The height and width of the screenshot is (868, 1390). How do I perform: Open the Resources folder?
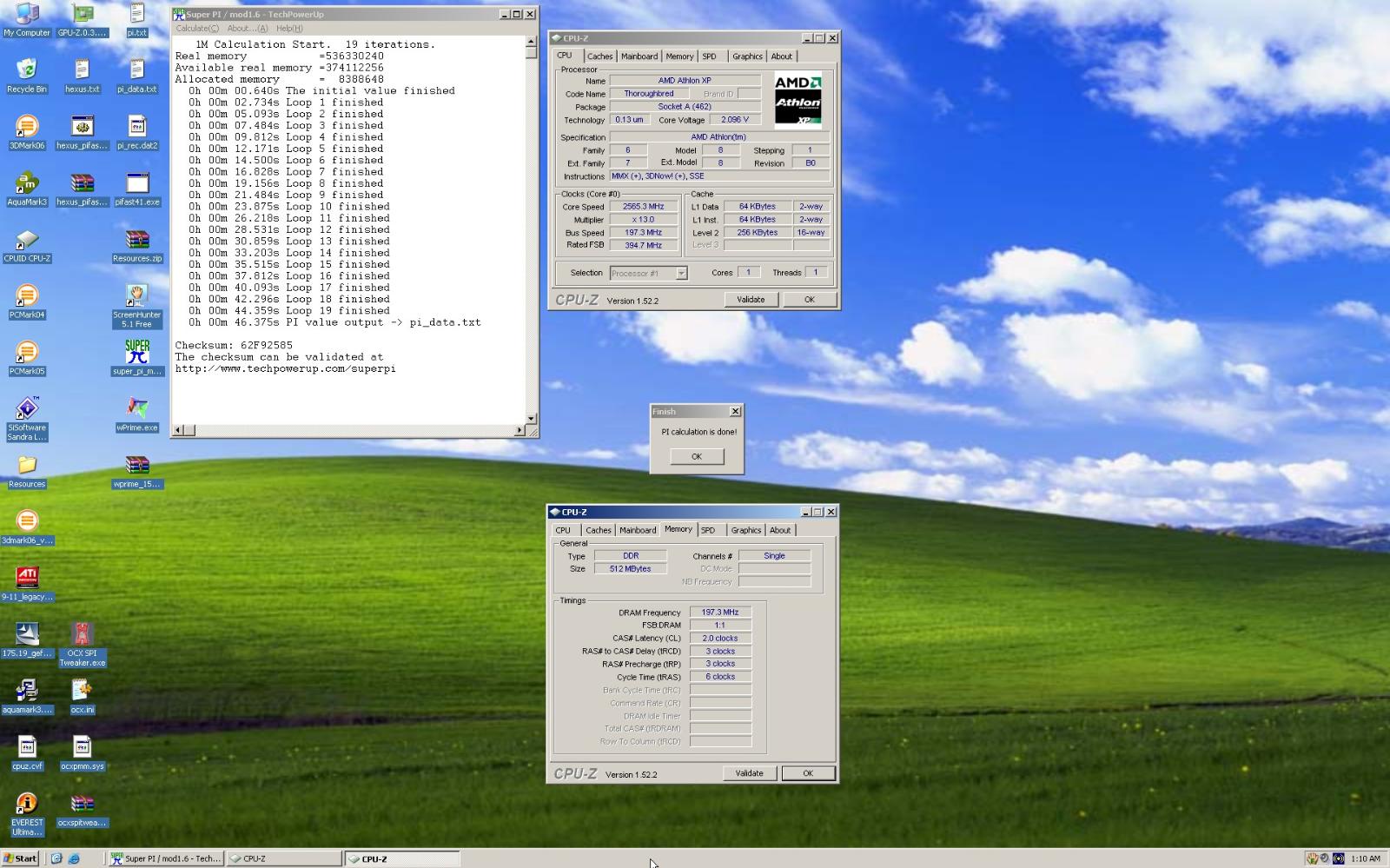click(27, 471)
